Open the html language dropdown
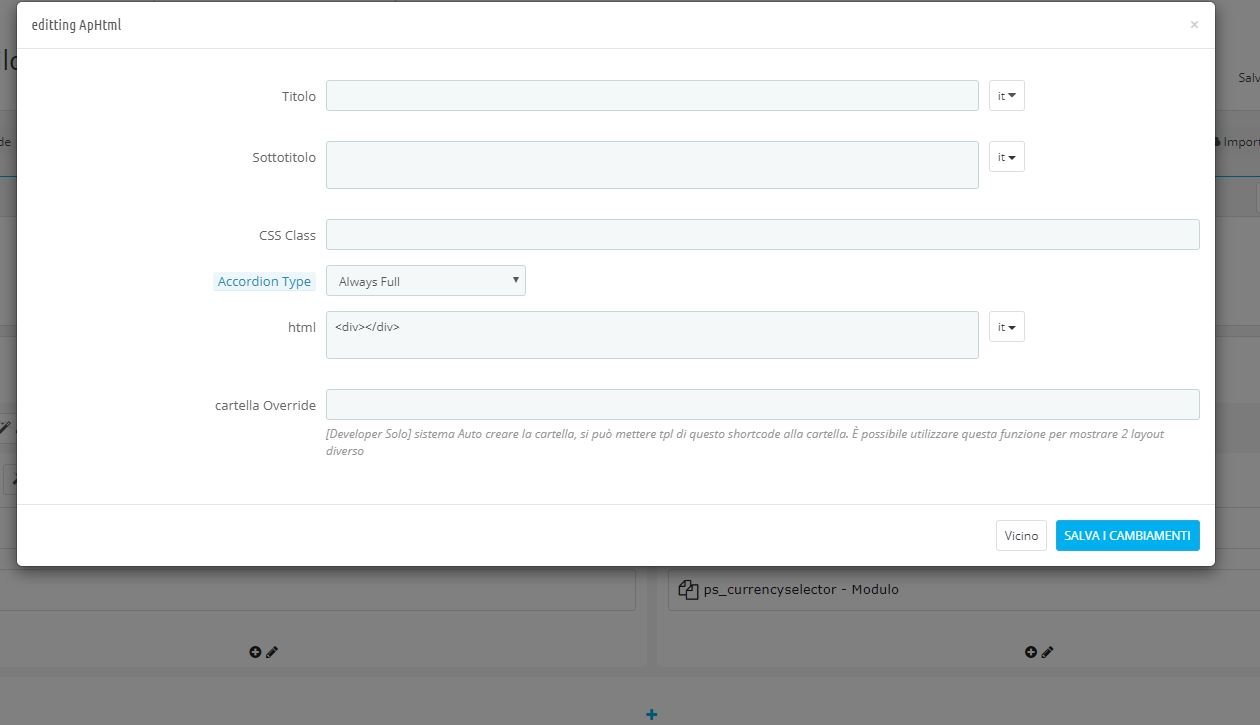The width and height of the screenshot is (1260, 725). [1007, 327]
